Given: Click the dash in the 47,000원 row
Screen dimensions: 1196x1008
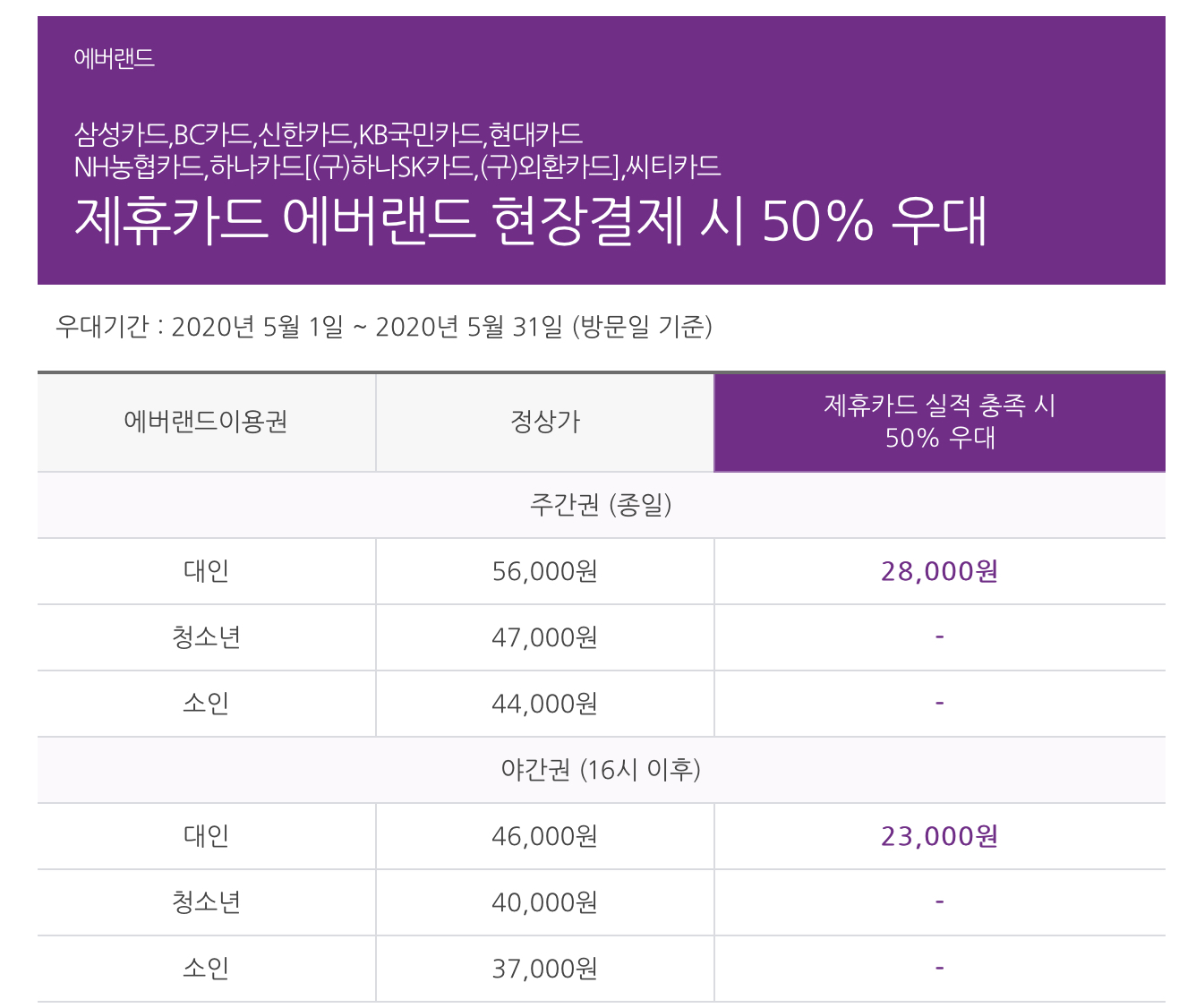Looking at the screenshot, I should [x=940, y=636].
